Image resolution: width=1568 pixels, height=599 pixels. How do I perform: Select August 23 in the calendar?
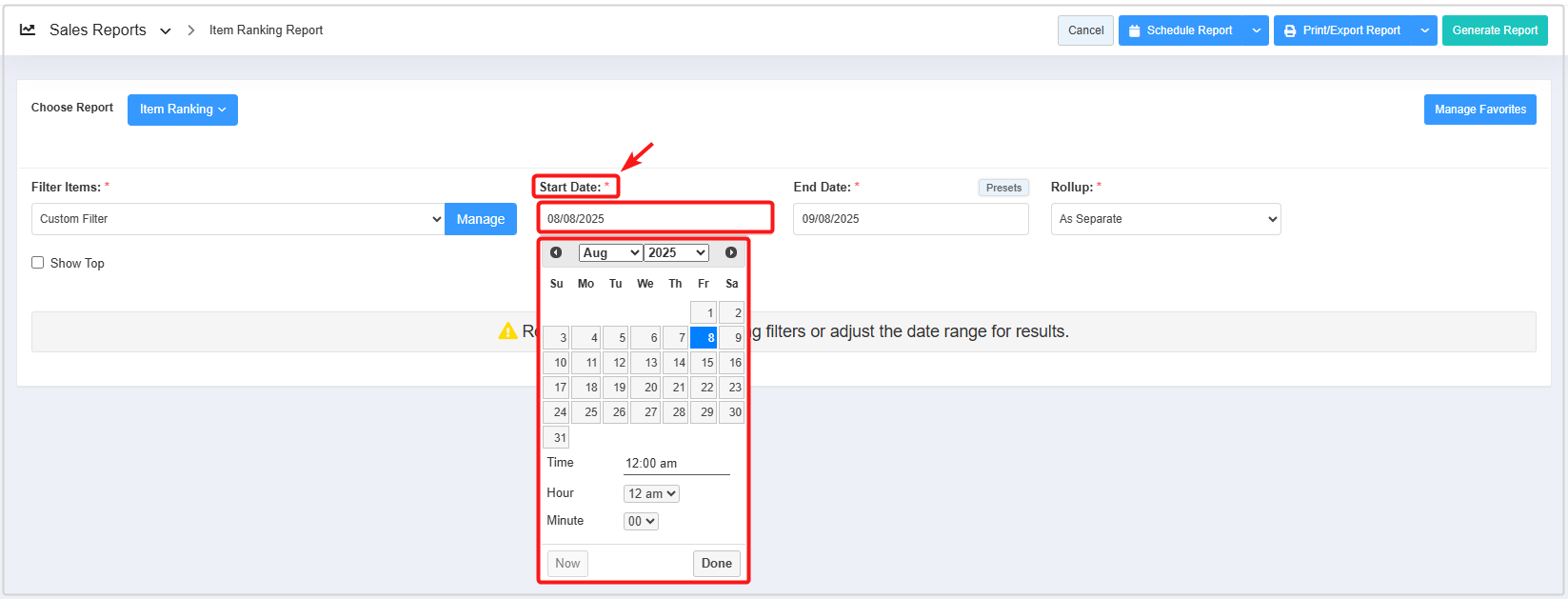[732, 387]
